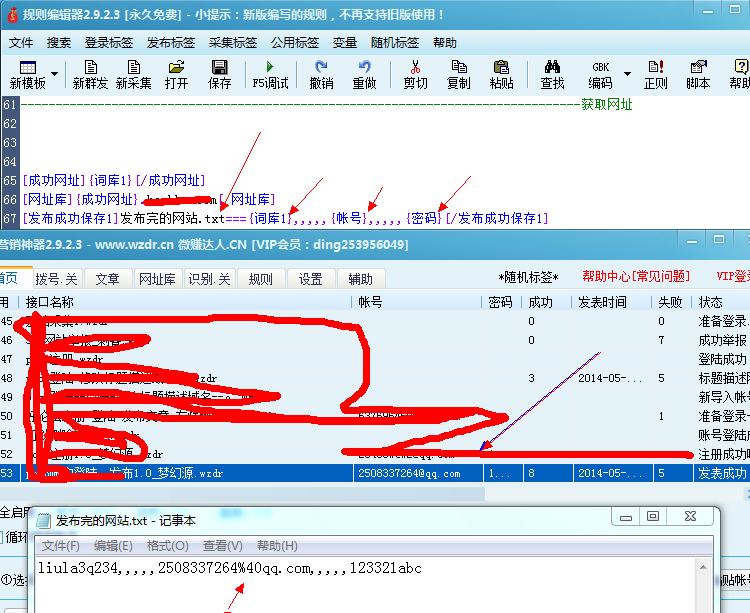Click the horizontal scrollbar under the table
This screenshot has width=750, height=613.
pyautogui.click(x=242, y=494)
